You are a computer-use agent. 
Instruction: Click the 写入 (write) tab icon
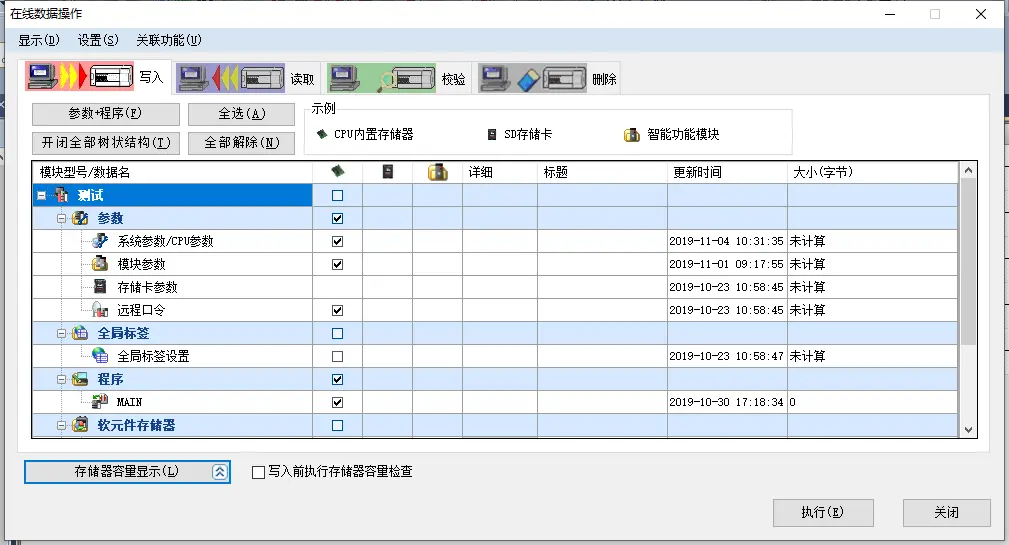pos(80,77)
